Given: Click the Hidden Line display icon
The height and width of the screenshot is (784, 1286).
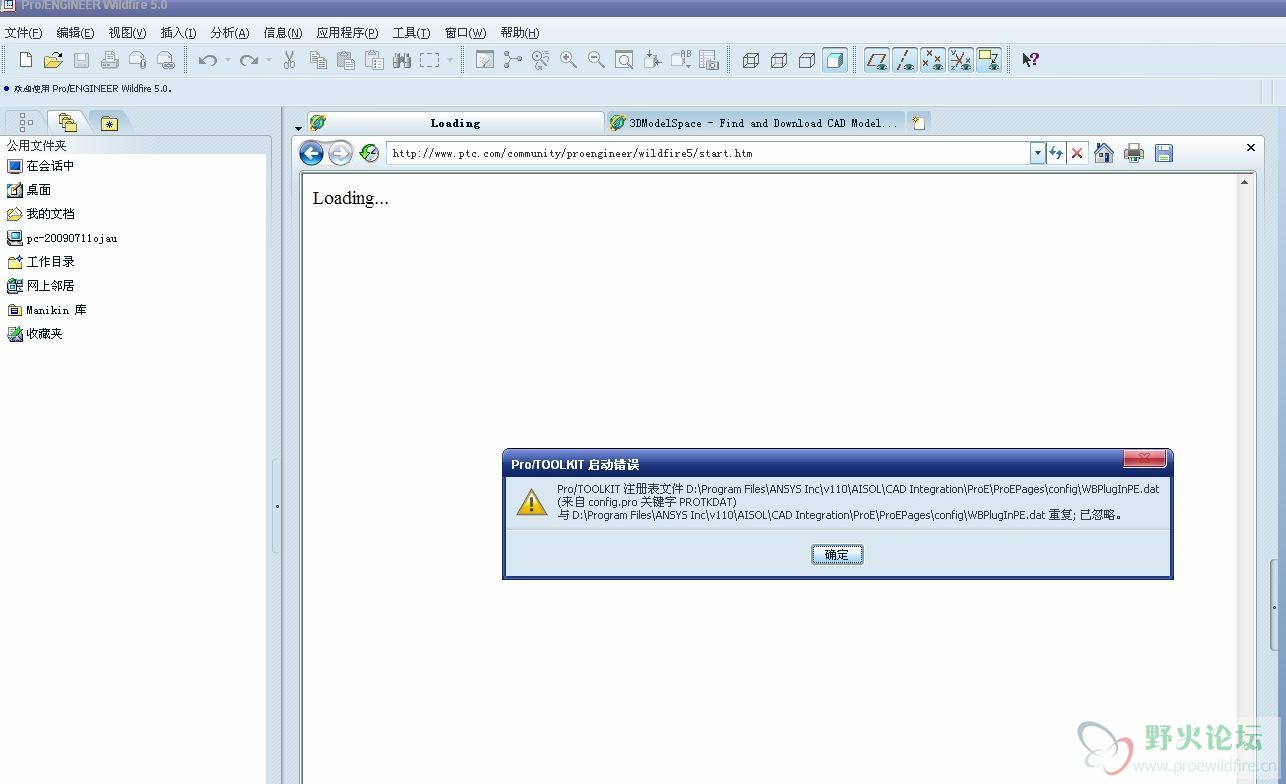Looking at the screenshot, I should (x=779, y=60).
